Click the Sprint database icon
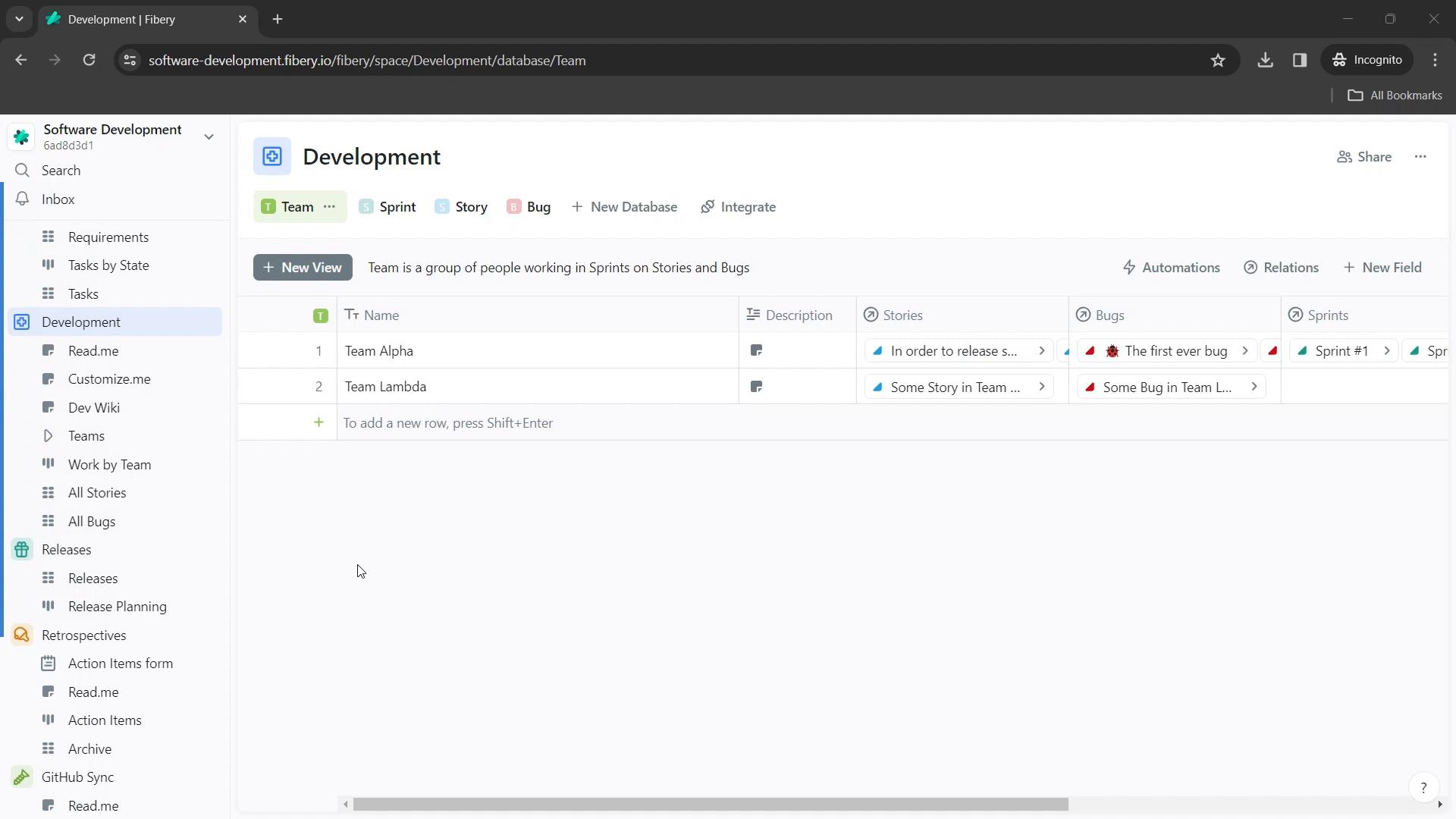Screen dimensions: 1456x819 tap(366, 206)
